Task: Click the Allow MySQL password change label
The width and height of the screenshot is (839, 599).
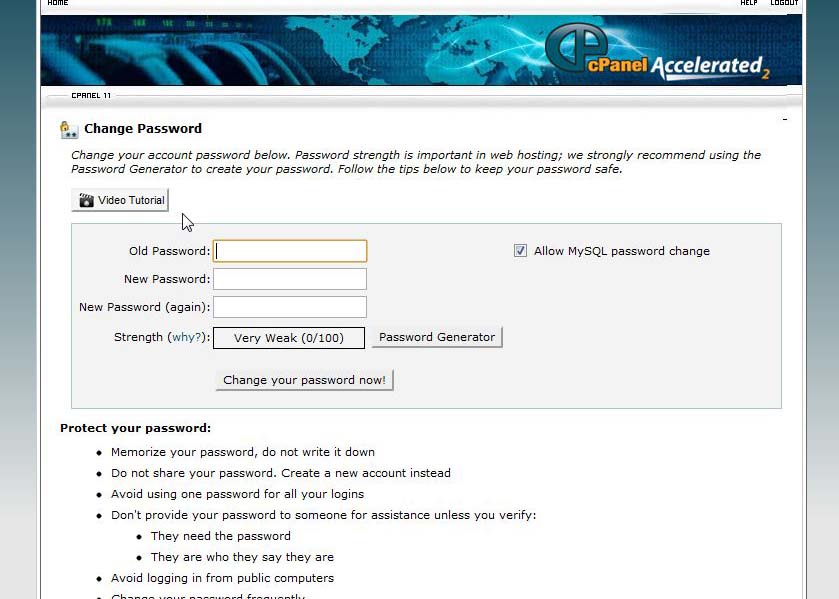Action: (621, 251)
